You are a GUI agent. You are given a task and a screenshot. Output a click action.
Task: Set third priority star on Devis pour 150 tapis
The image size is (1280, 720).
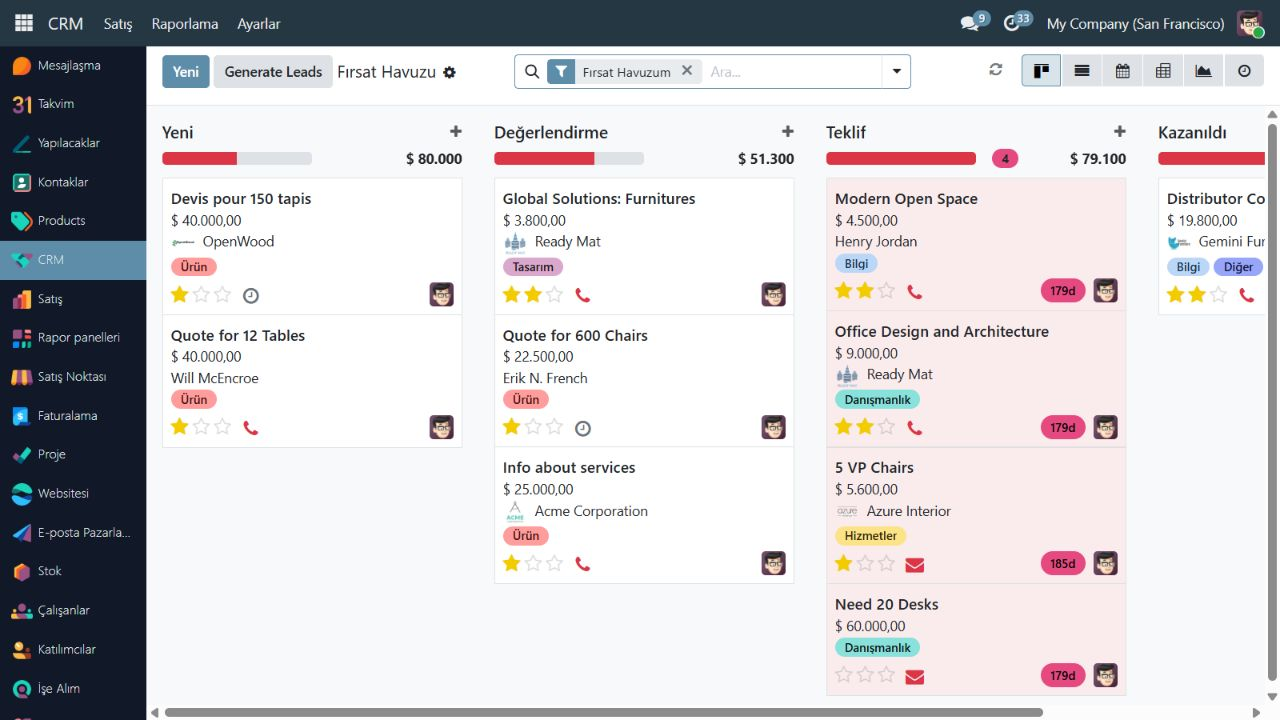pyautogui.click(x=223, y=295)
